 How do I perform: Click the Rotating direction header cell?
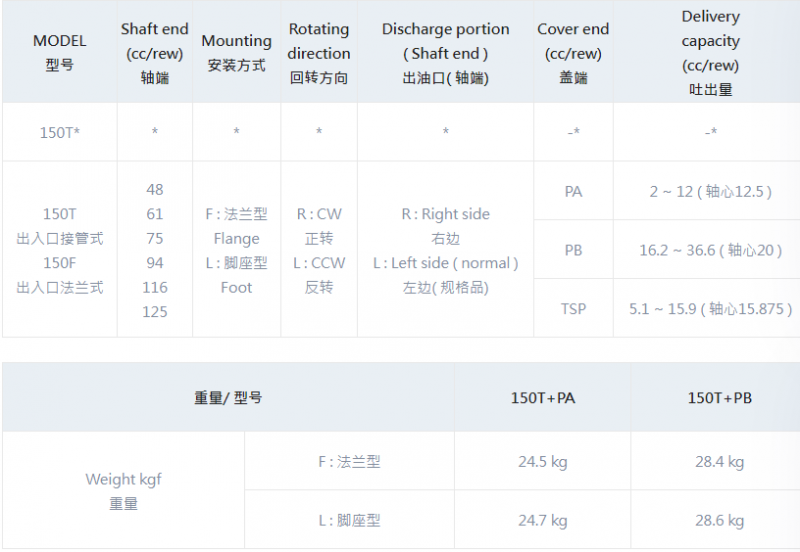(x=319, y=53)
